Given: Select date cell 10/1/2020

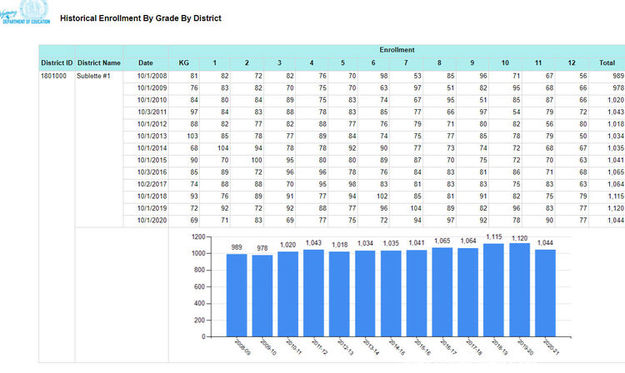Looking at the screenshot, I should [152, 220].
